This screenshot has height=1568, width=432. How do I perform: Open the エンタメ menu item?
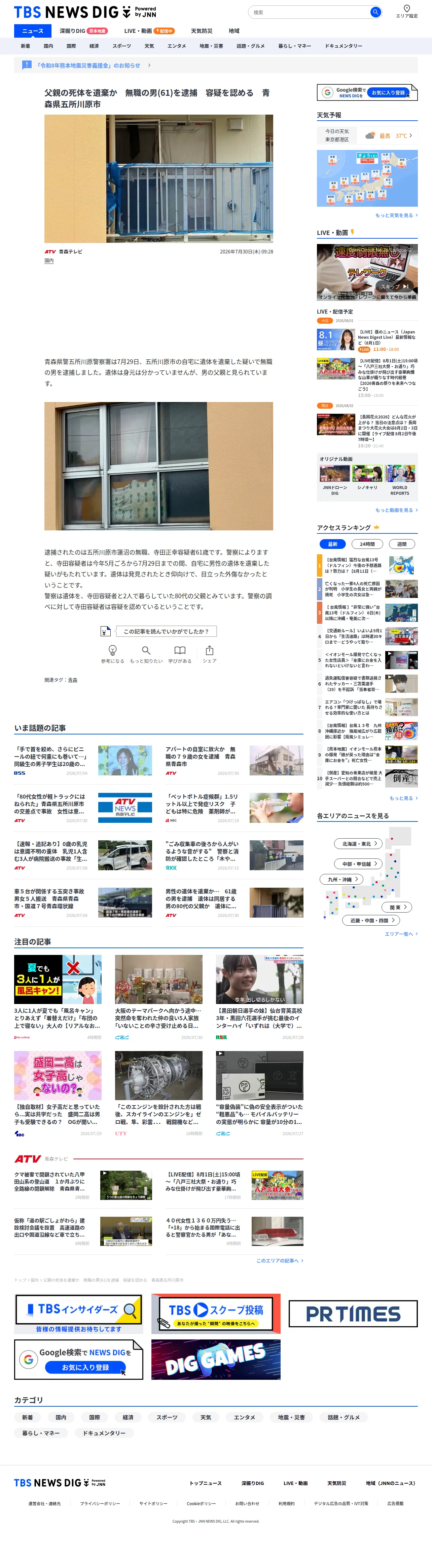(177, 46)
